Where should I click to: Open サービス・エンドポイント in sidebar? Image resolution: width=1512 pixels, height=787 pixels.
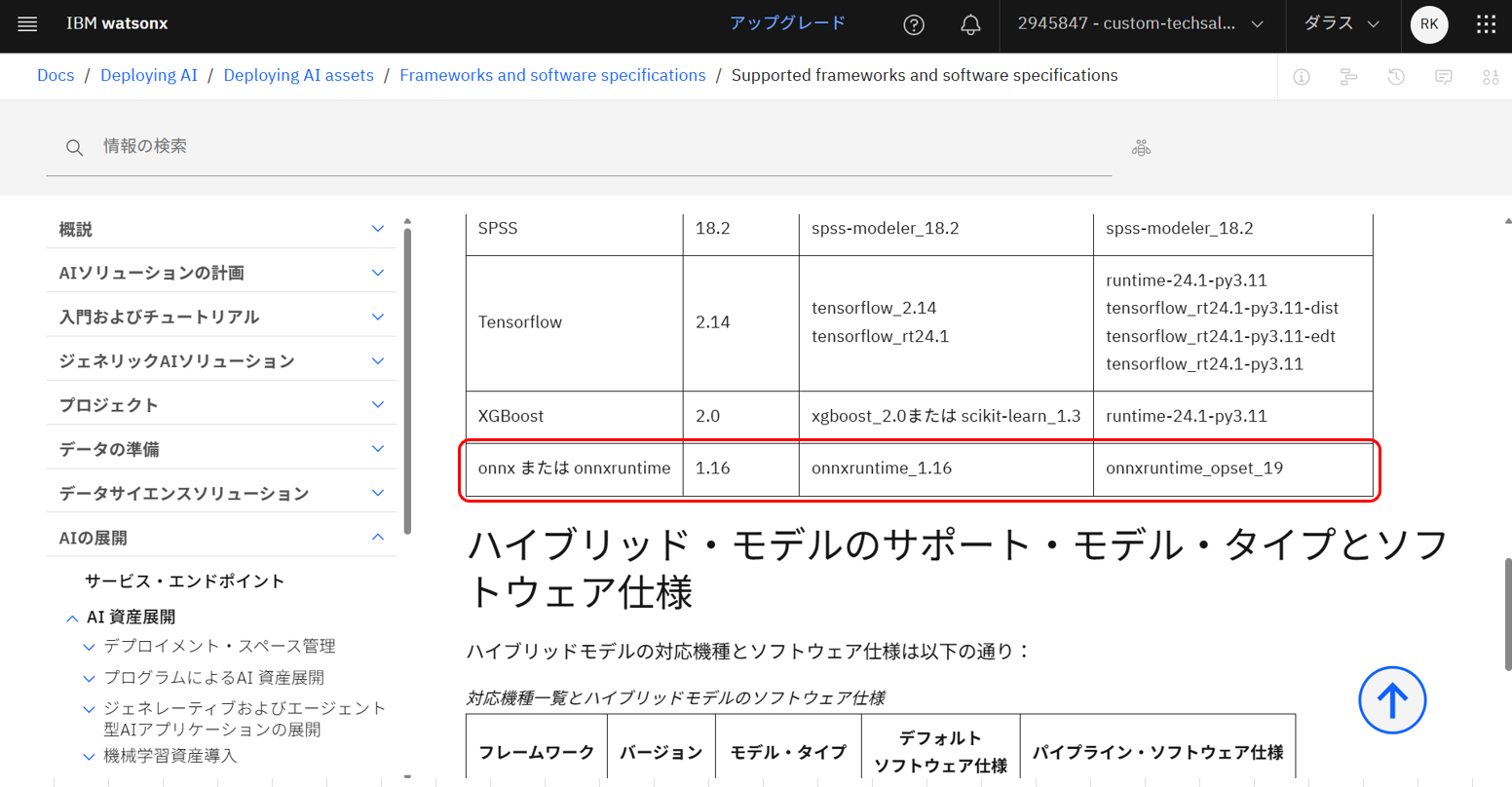click(x=185, y=581)
